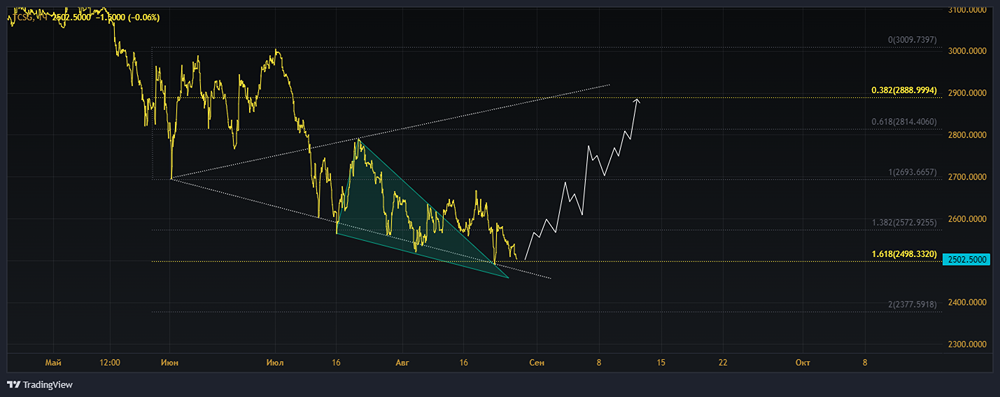Image resolution: width=1000 pixels, height=397 pixels.
Task: Click the Июн date label
Action: [x=170, y=363]
